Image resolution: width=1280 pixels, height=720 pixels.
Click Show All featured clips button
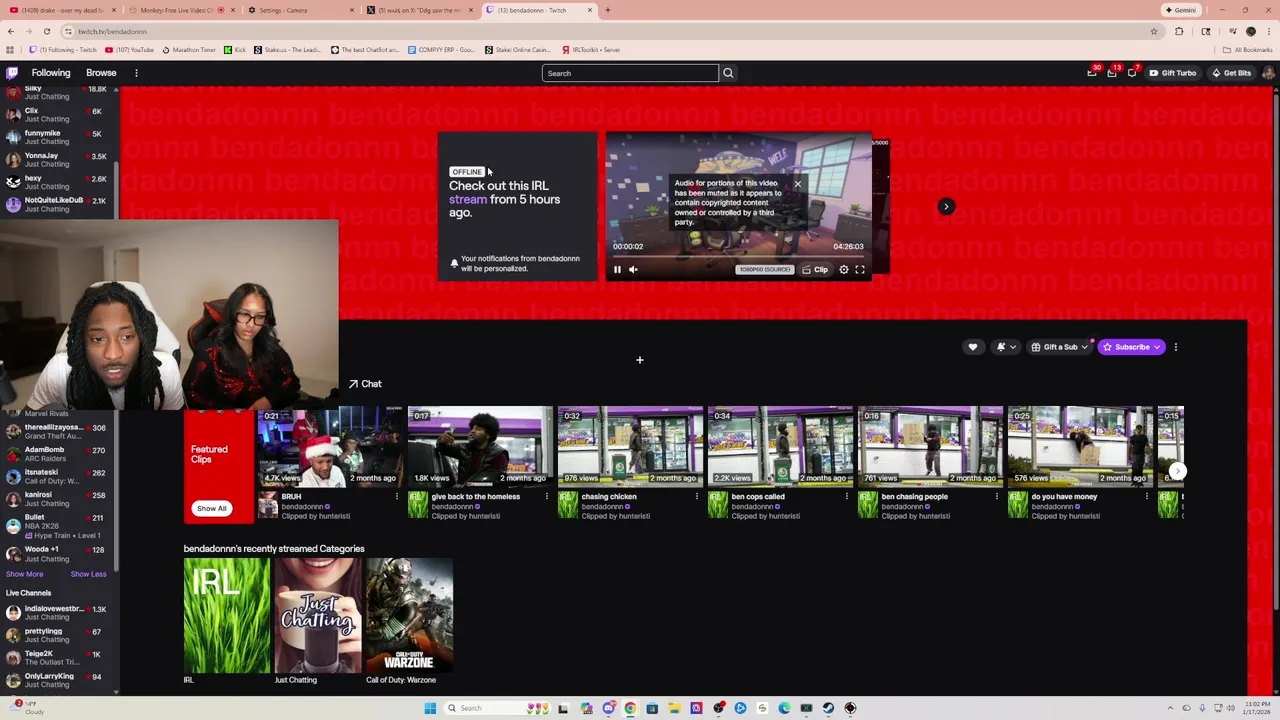[x=211, y=508]
